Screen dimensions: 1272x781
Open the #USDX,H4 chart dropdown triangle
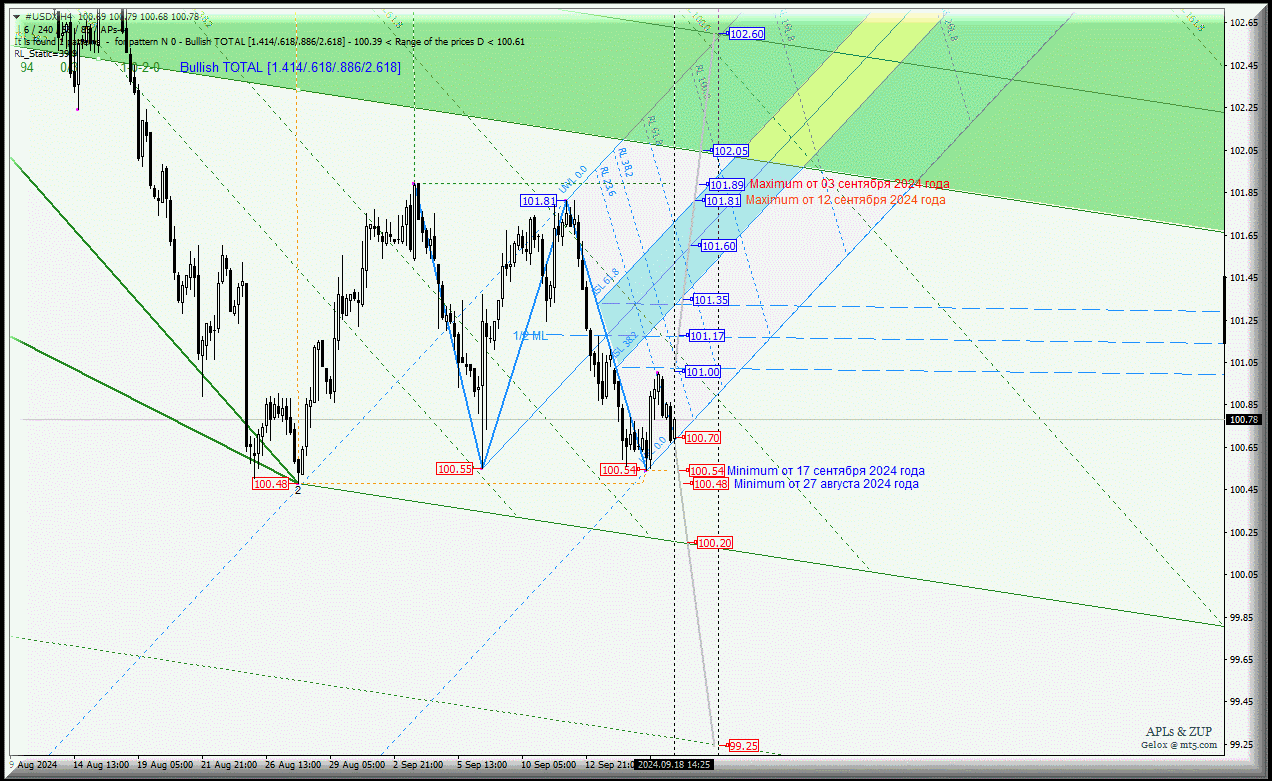pos(17,17)
